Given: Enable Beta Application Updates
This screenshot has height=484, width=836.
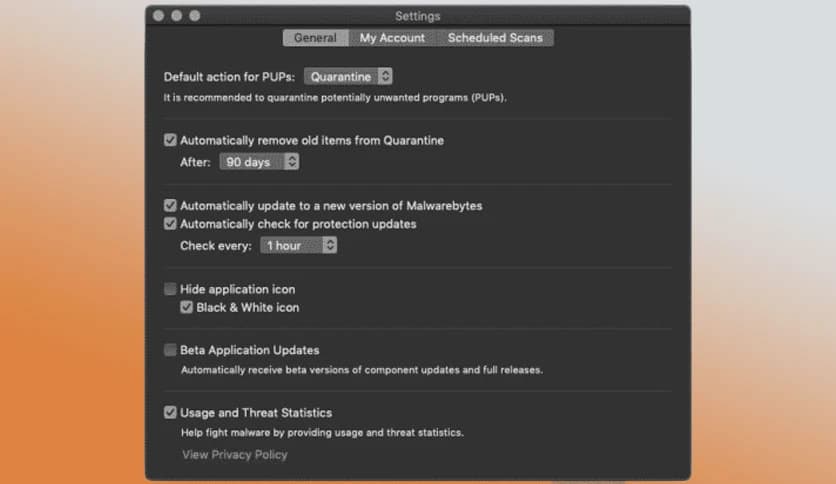Looking at the screenshot, I should click(171, 350).
